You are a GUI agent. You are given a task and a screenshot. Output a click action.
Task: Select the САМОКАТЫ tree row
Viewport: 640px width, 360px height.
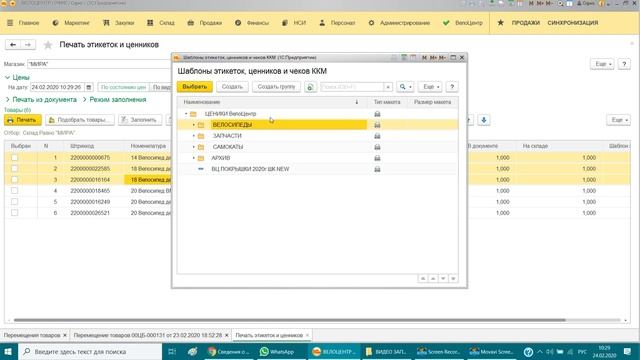[318, 147]
